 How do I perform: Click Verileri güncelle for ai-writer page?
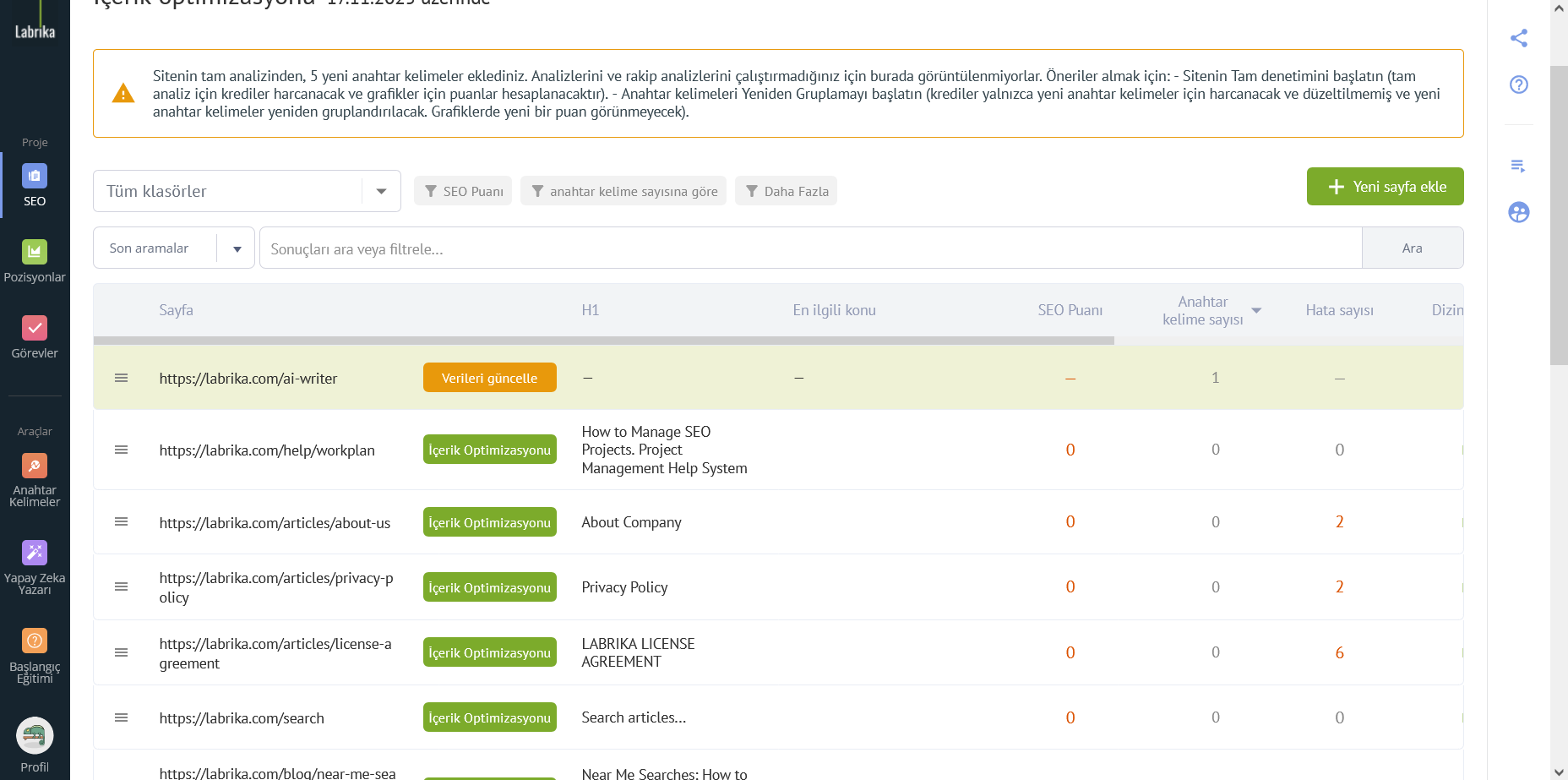click(489, 378)
